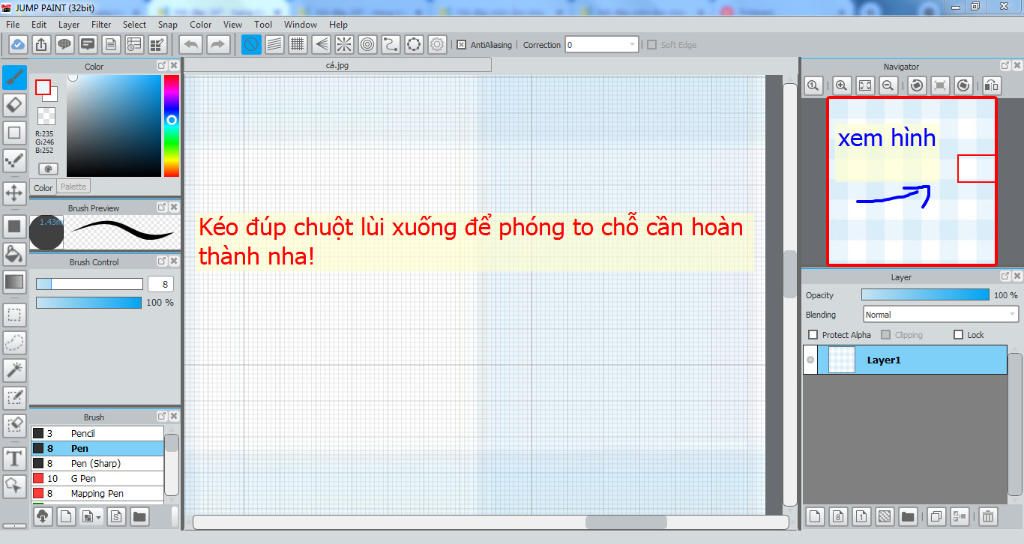Screen dimensions: 1024x544
Task: Close the Color panel
Action: pos(174,66)
